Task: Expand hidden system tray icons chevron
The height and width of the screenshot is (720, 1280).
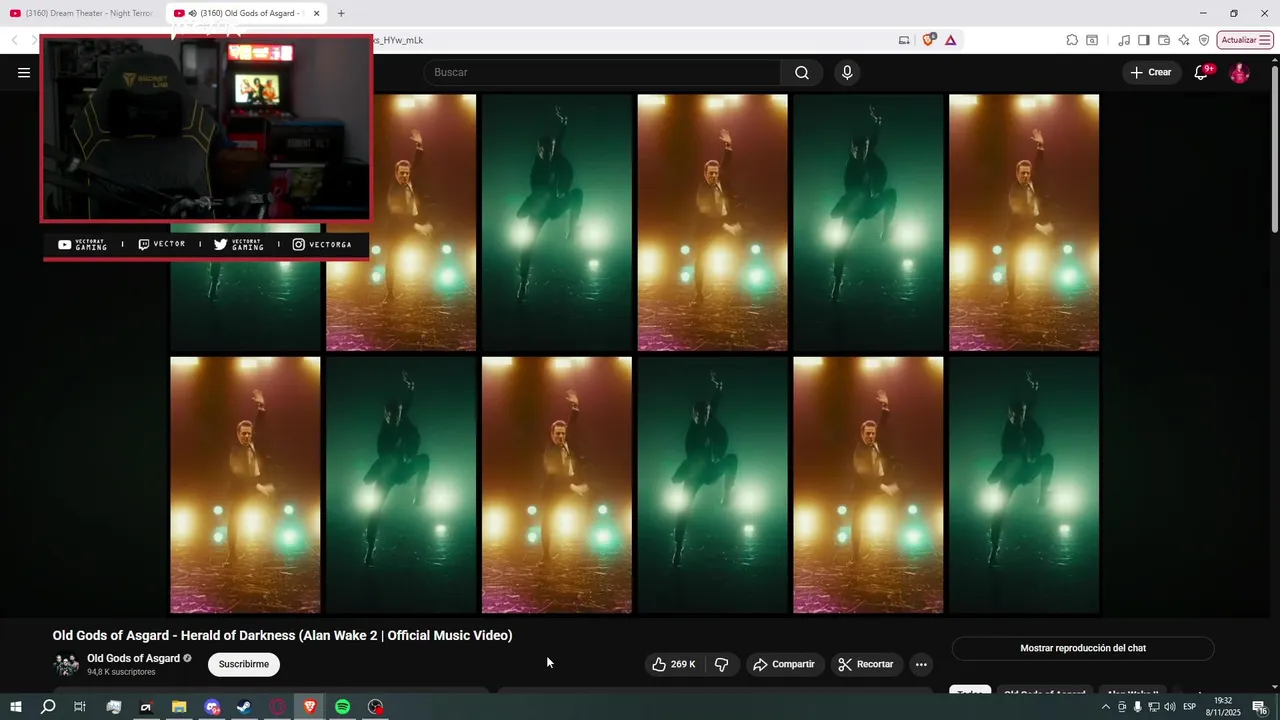Action: tap(1105, 707)
